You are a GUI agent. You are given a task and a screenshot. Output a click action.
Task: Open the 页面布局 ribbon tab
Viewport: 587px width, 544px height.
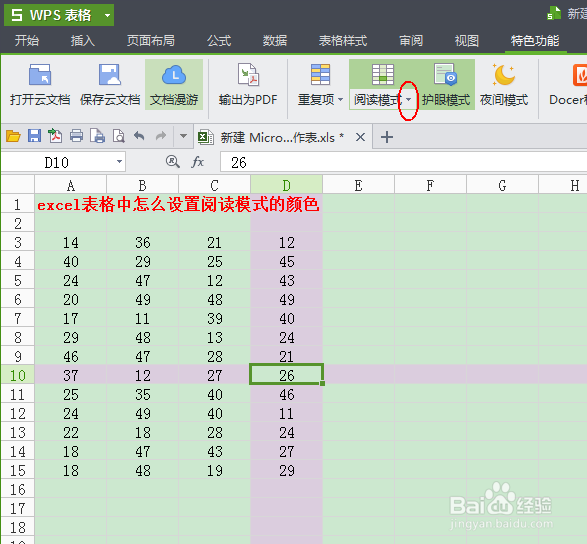coord(150,40)
